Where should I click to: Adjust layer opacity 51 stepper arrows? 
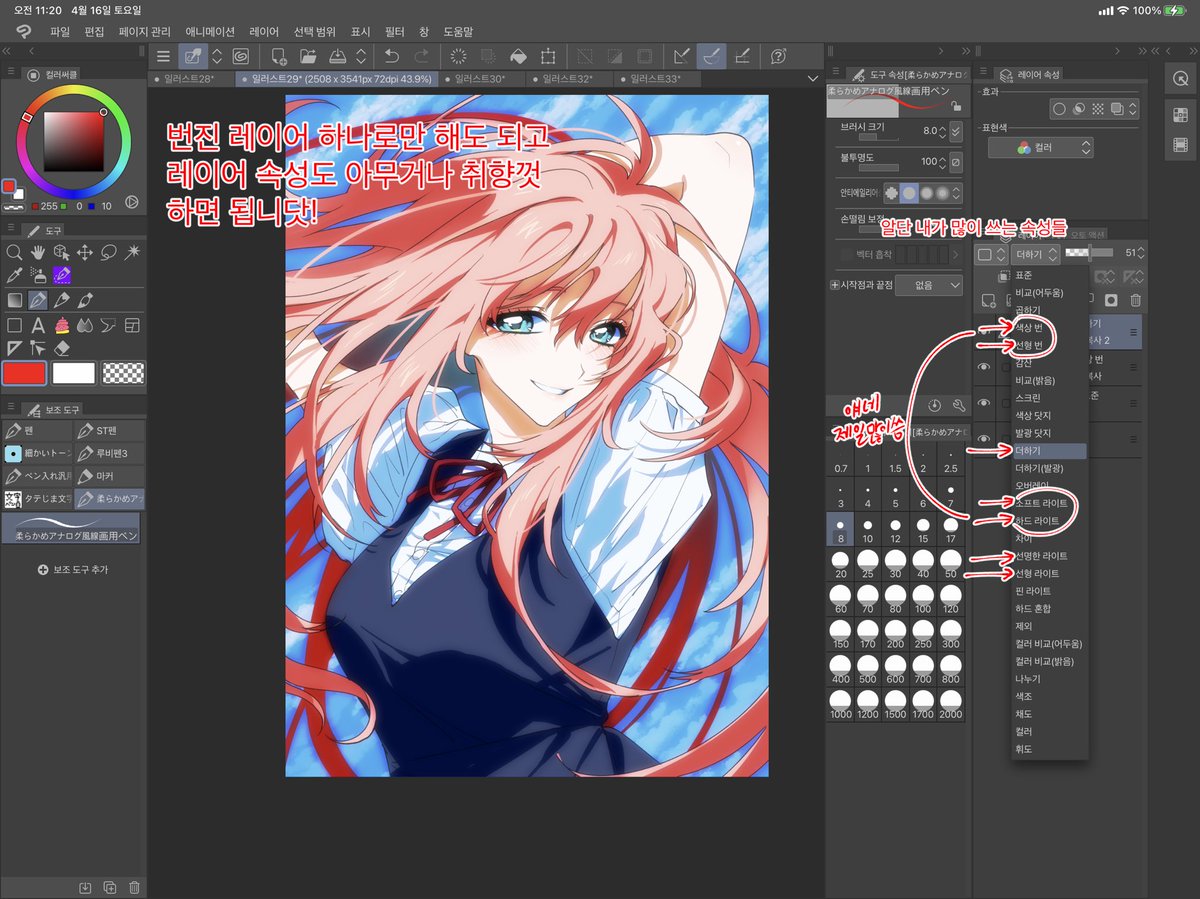click(1141, 253)
